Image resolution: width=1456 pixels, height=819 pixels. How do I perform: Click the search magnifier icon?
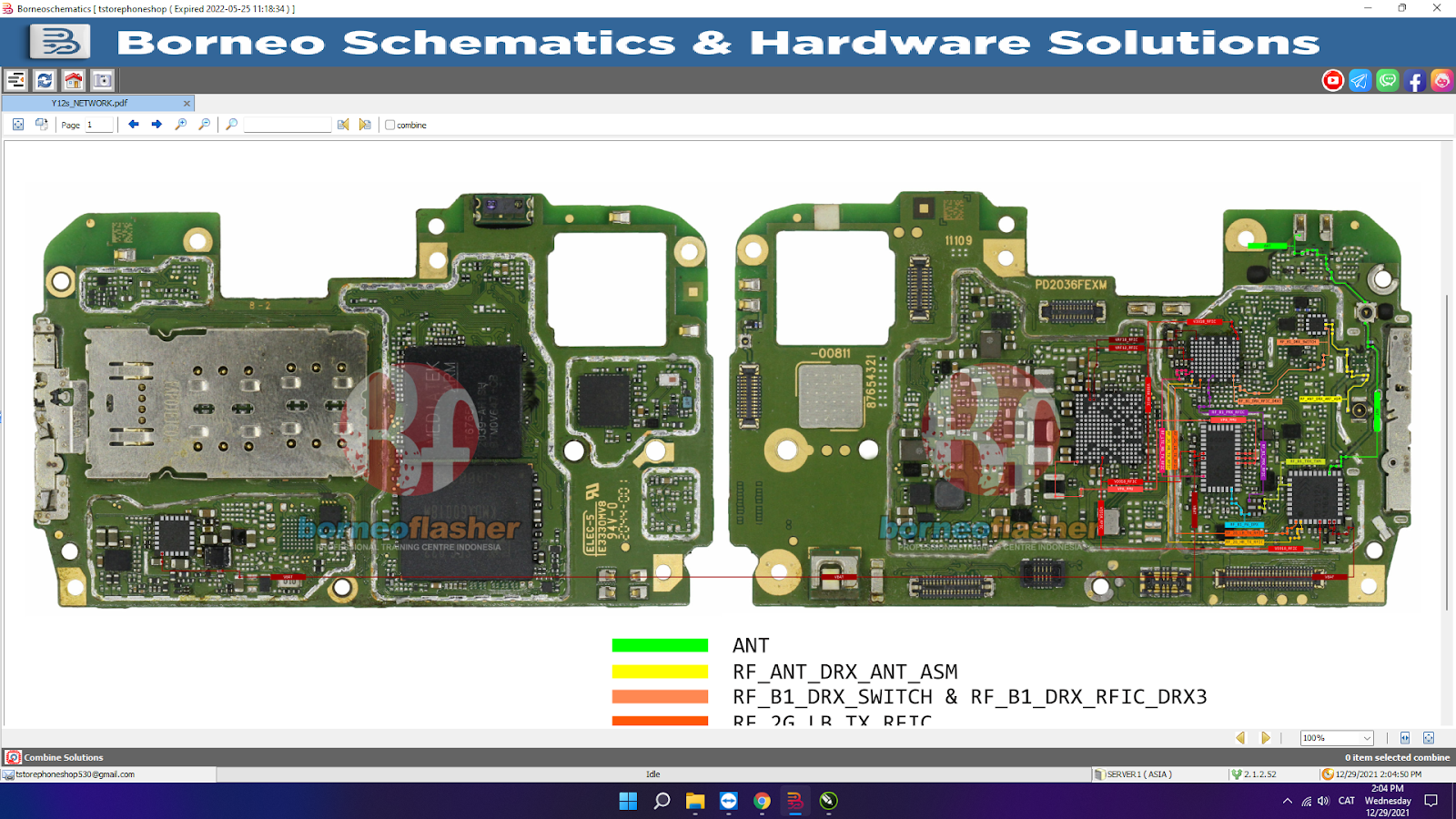[232, 125]
